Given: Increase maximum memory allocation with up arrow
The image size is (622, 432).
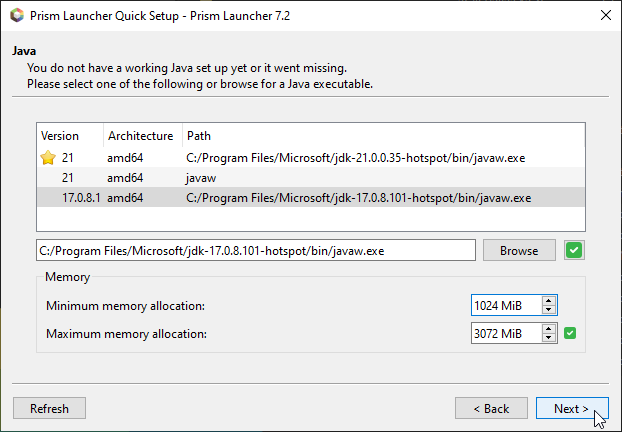Looking at the screenshot, I should point(549,328).
